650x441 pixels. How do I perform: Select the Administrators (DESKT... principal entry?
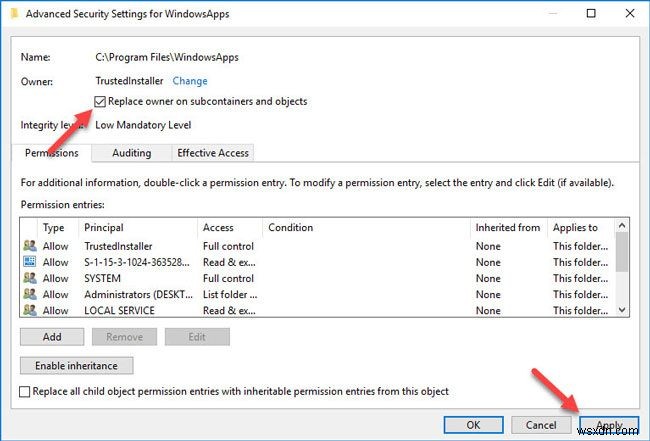[x=138, y=295]
